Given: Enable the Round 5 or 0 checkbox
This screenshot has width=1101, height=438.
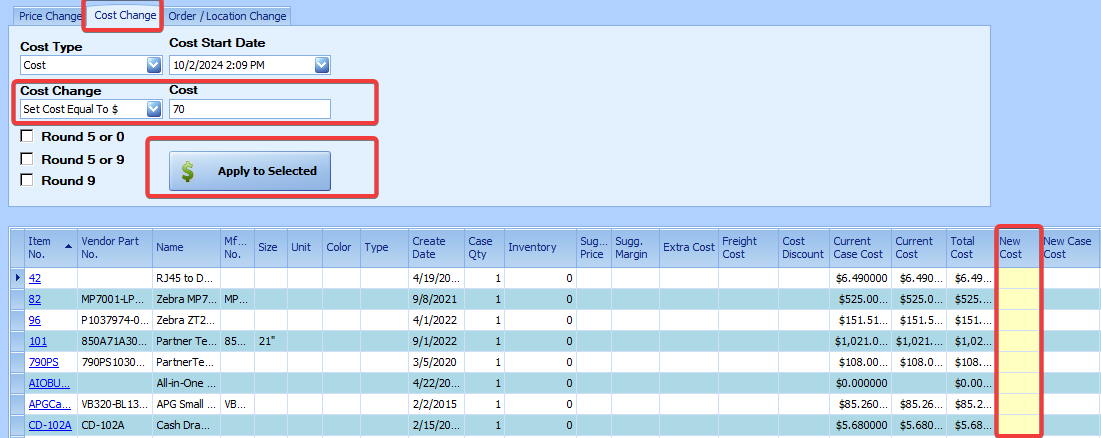Looking at the screenshot, I should tap(28, 136).
